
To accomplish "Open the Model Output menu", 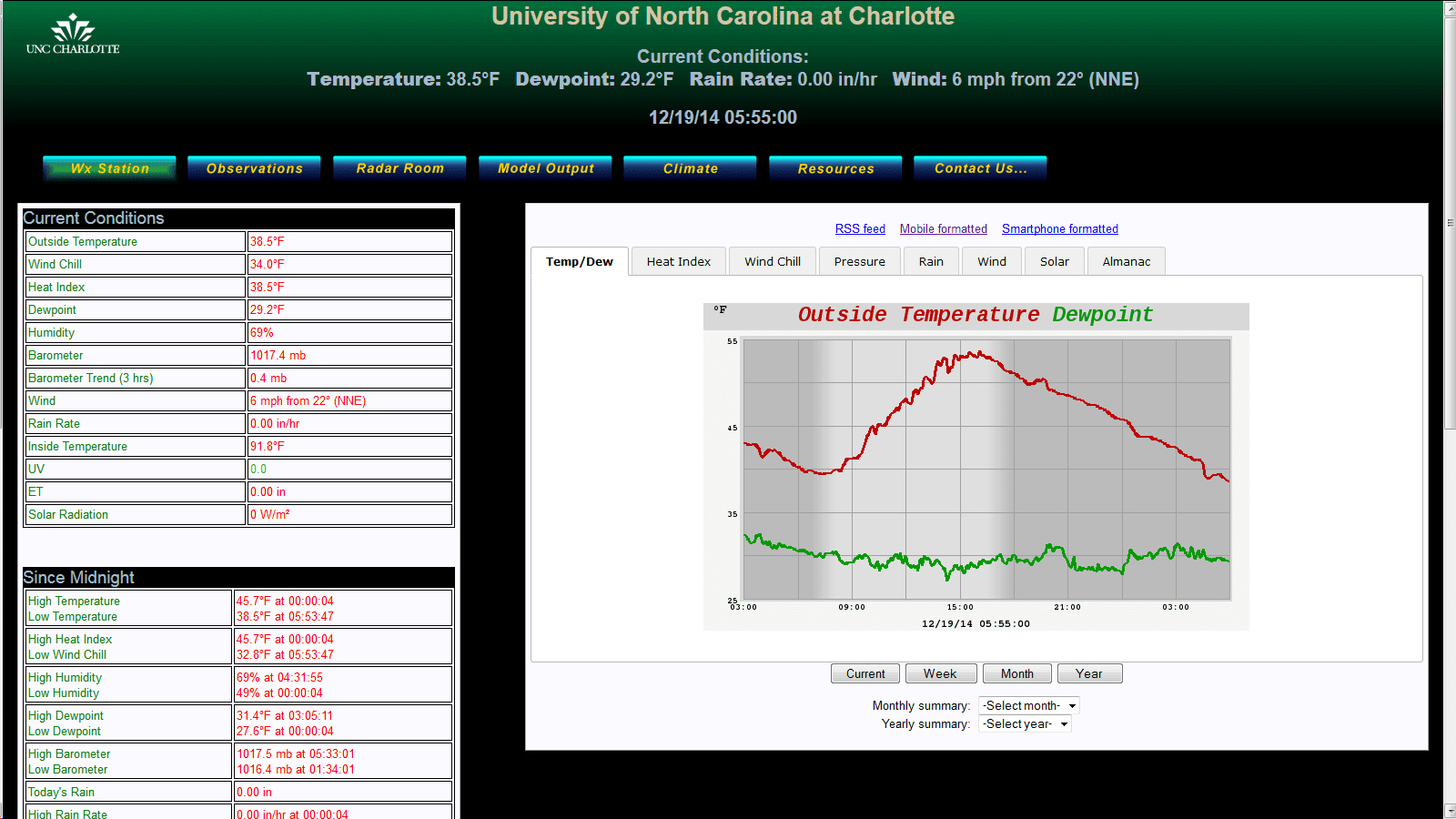I will point(545,168).
